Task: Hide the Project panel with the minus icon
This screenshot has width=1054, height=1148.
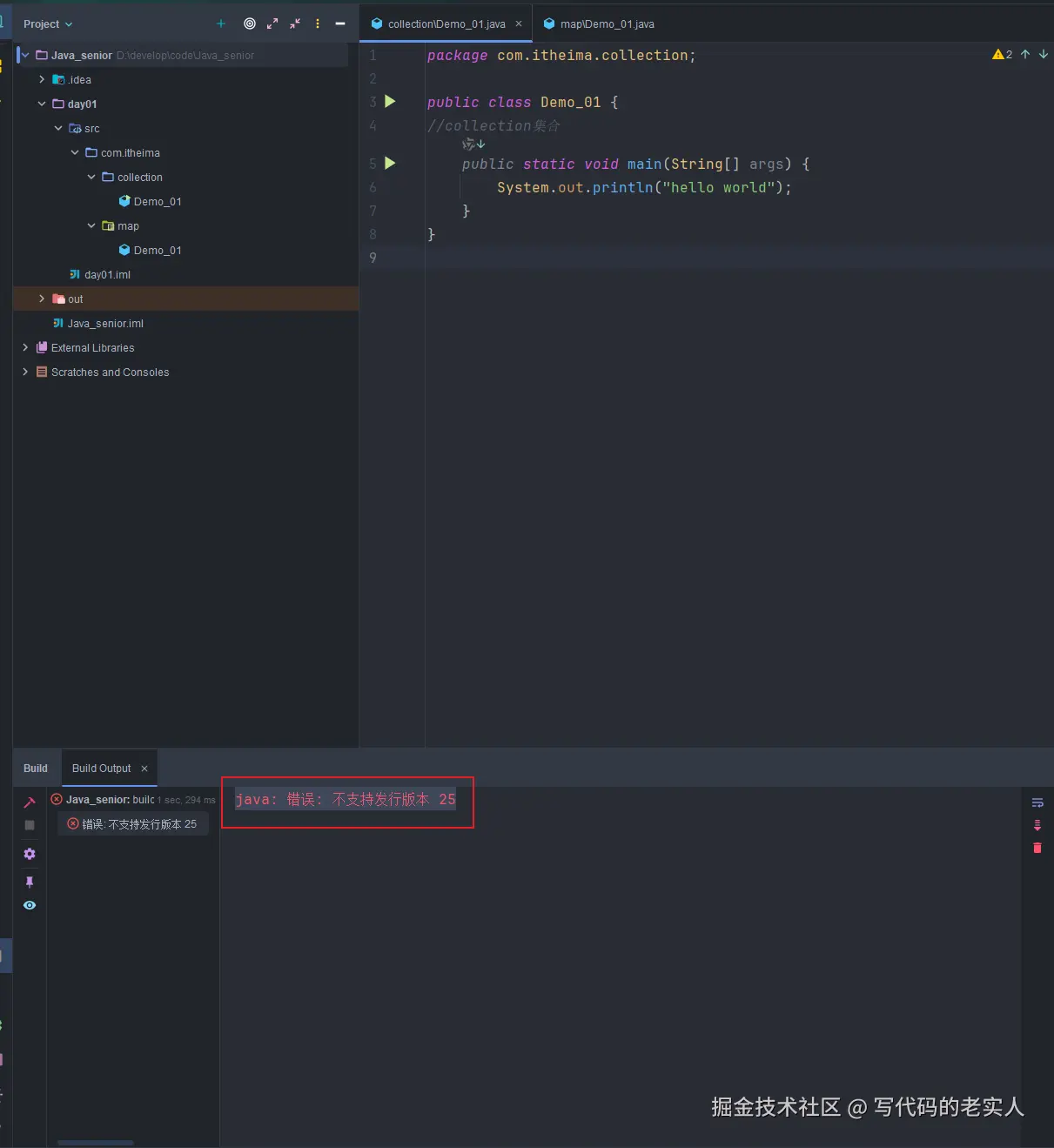Action: click(340, 23)
